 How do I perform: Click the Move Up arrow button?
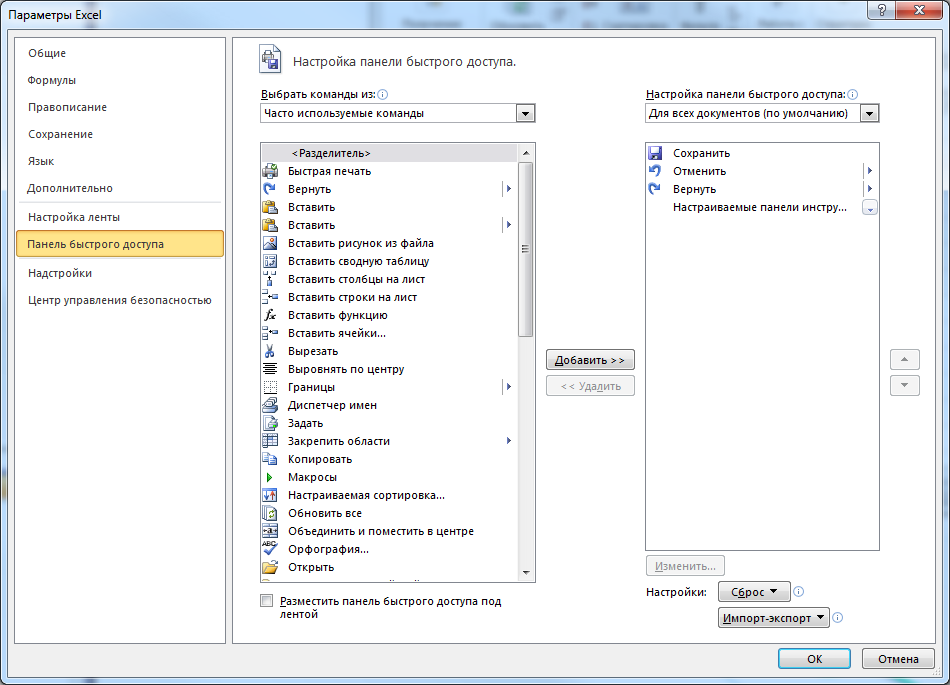coord(905,360)
